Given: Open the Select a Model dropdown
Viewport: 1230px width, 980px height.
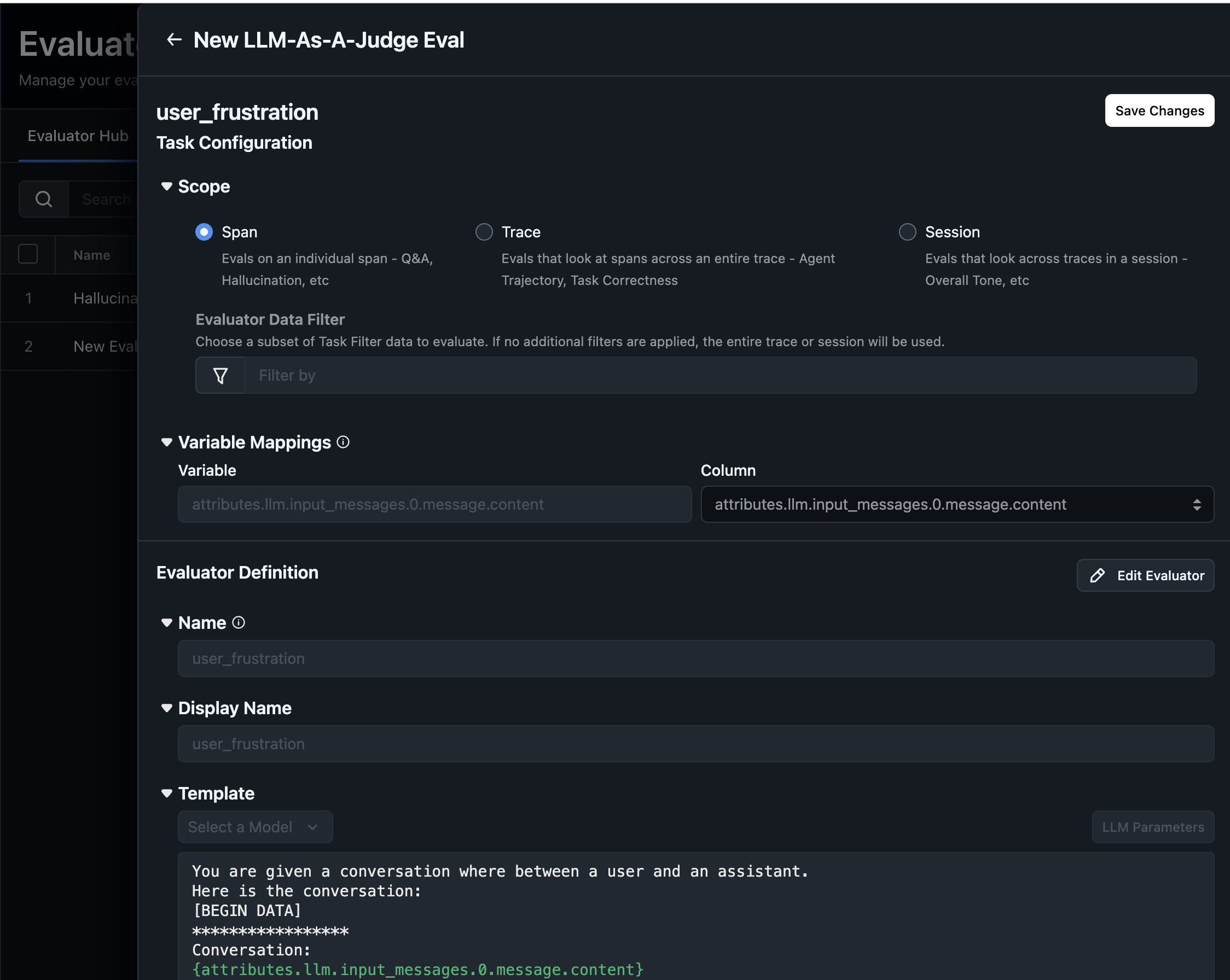Looking at the screenshot, I should [x=254, y=827].
